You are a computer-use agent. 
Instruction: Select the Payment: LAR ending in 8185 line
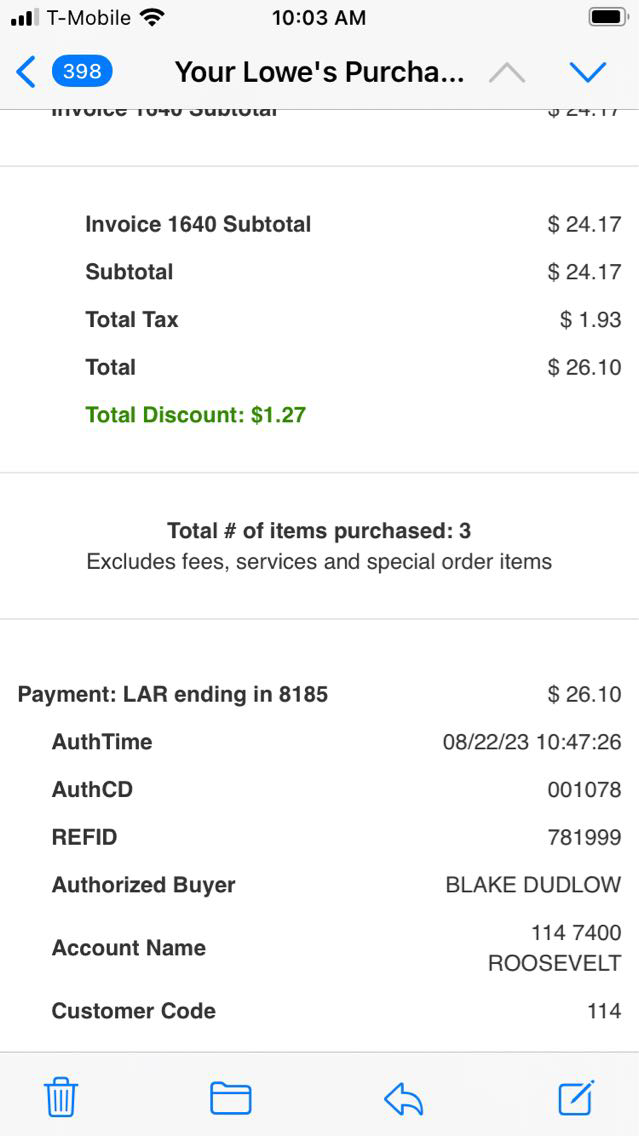(173, 694)
